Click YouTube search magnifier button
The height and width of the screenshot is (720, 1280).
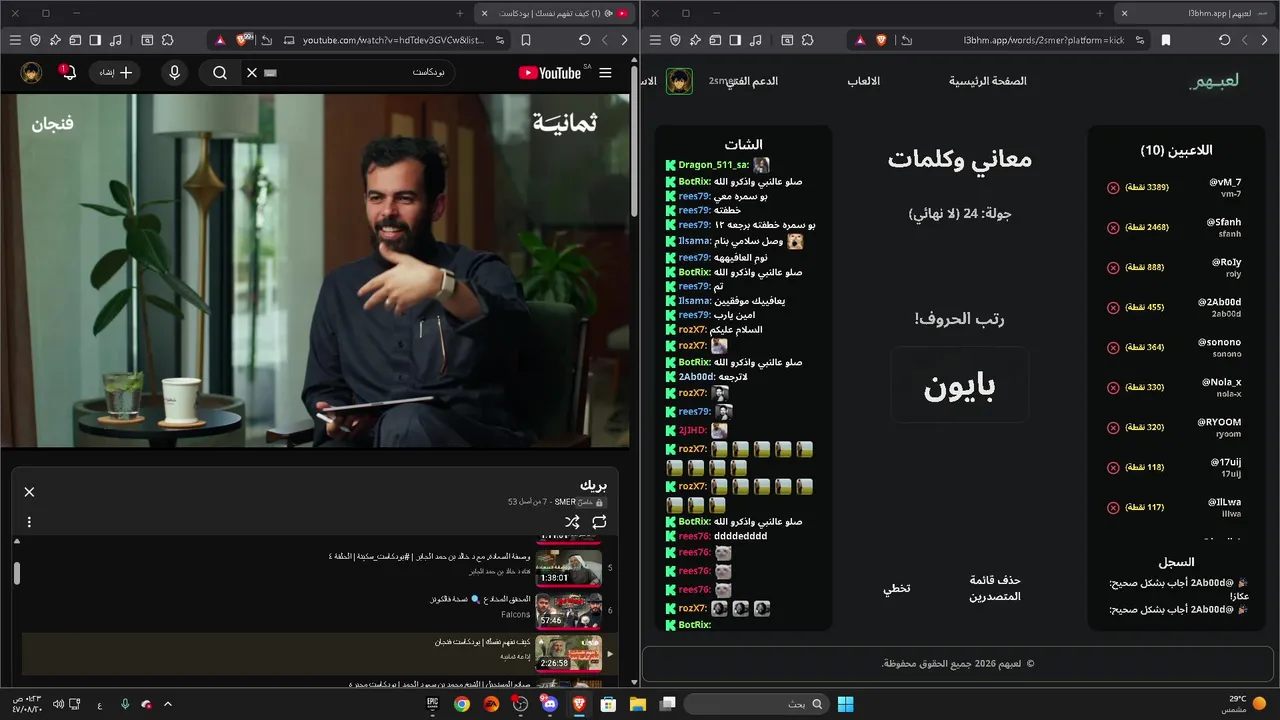220,73
